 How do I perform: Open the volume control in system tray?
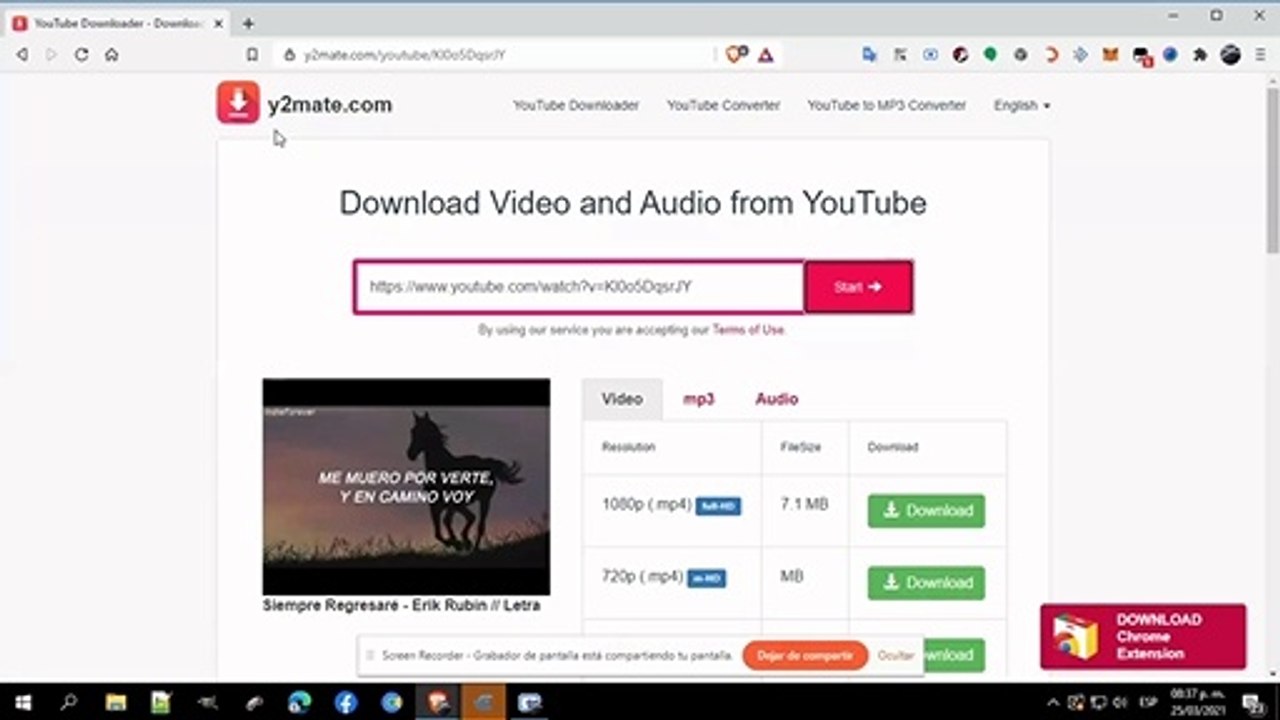click(x=1119, y=702)
